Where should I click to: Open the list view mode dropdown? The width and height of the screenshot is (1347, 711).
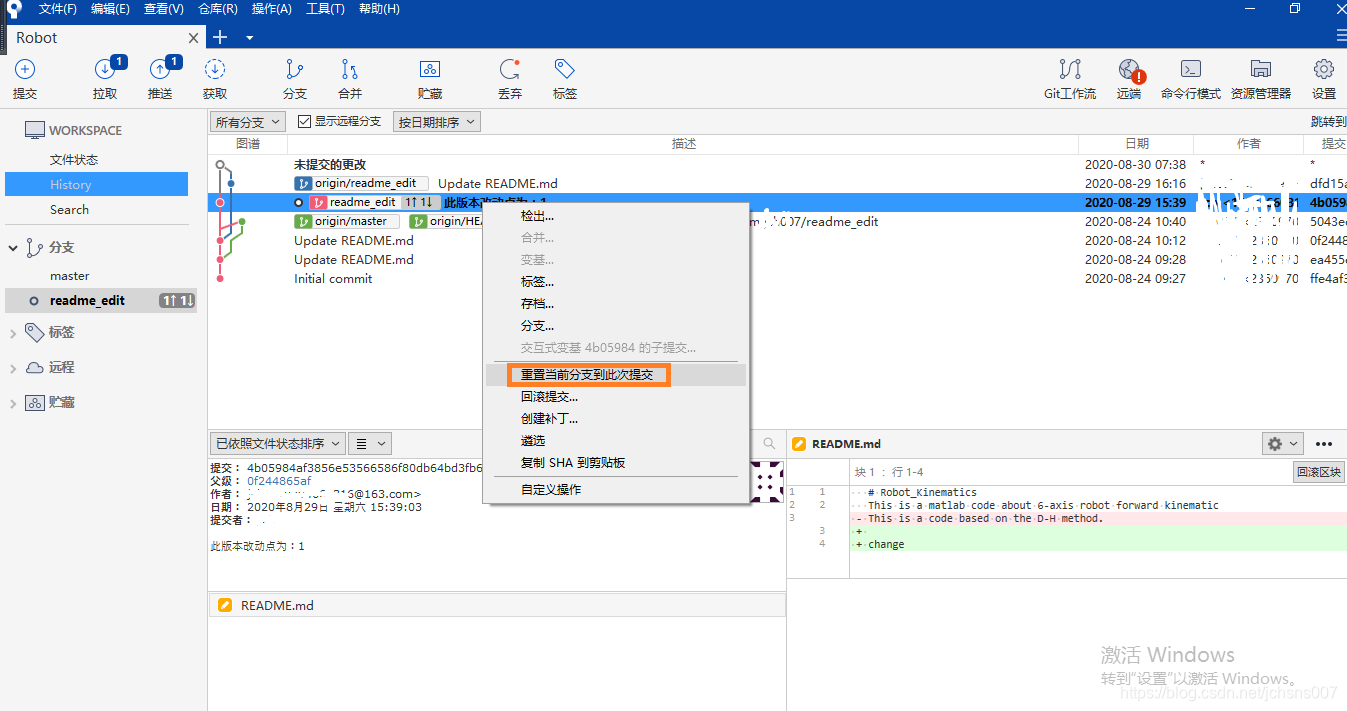coord(370,443)
